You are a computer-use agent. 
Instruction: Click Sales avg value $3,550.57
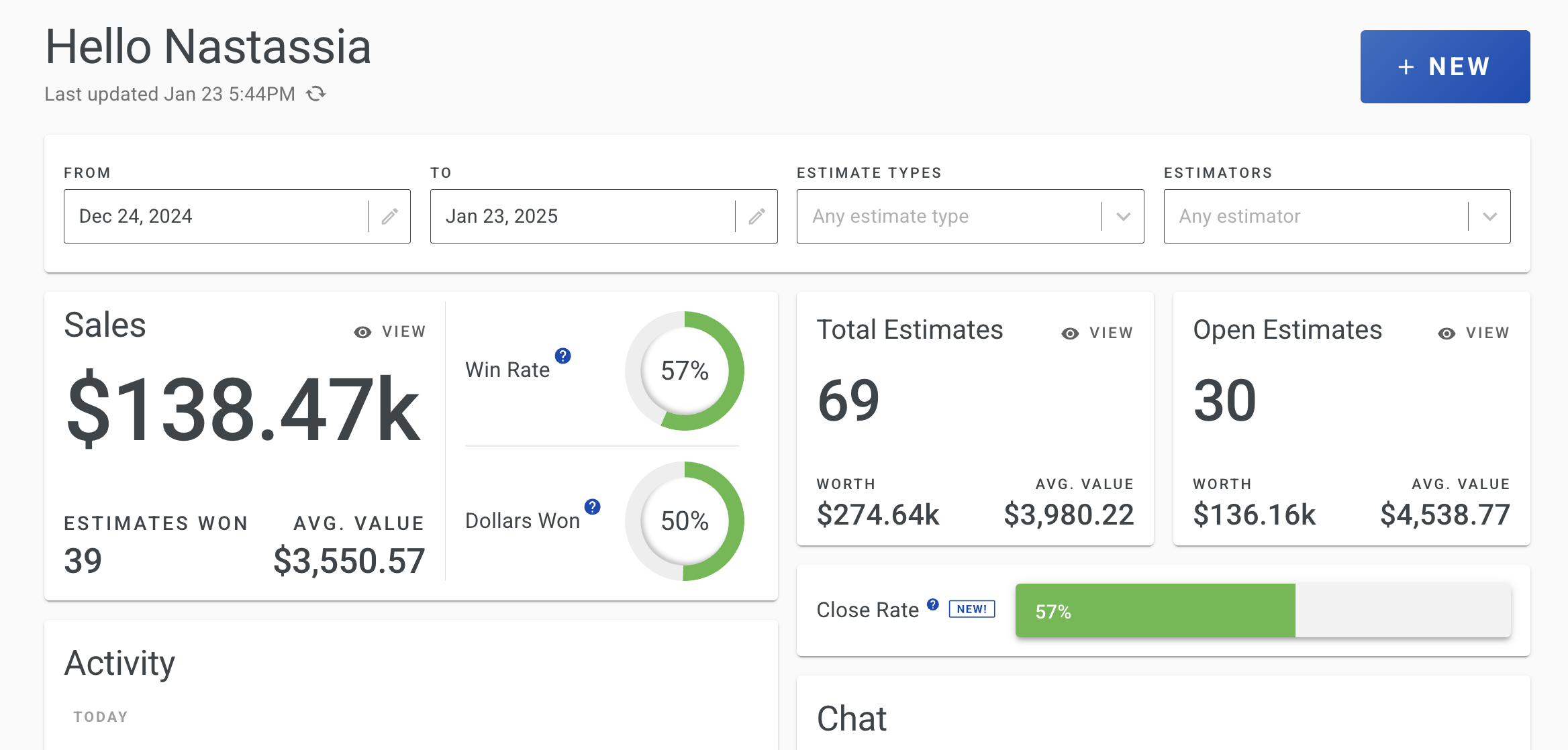(x=349, y=561)
